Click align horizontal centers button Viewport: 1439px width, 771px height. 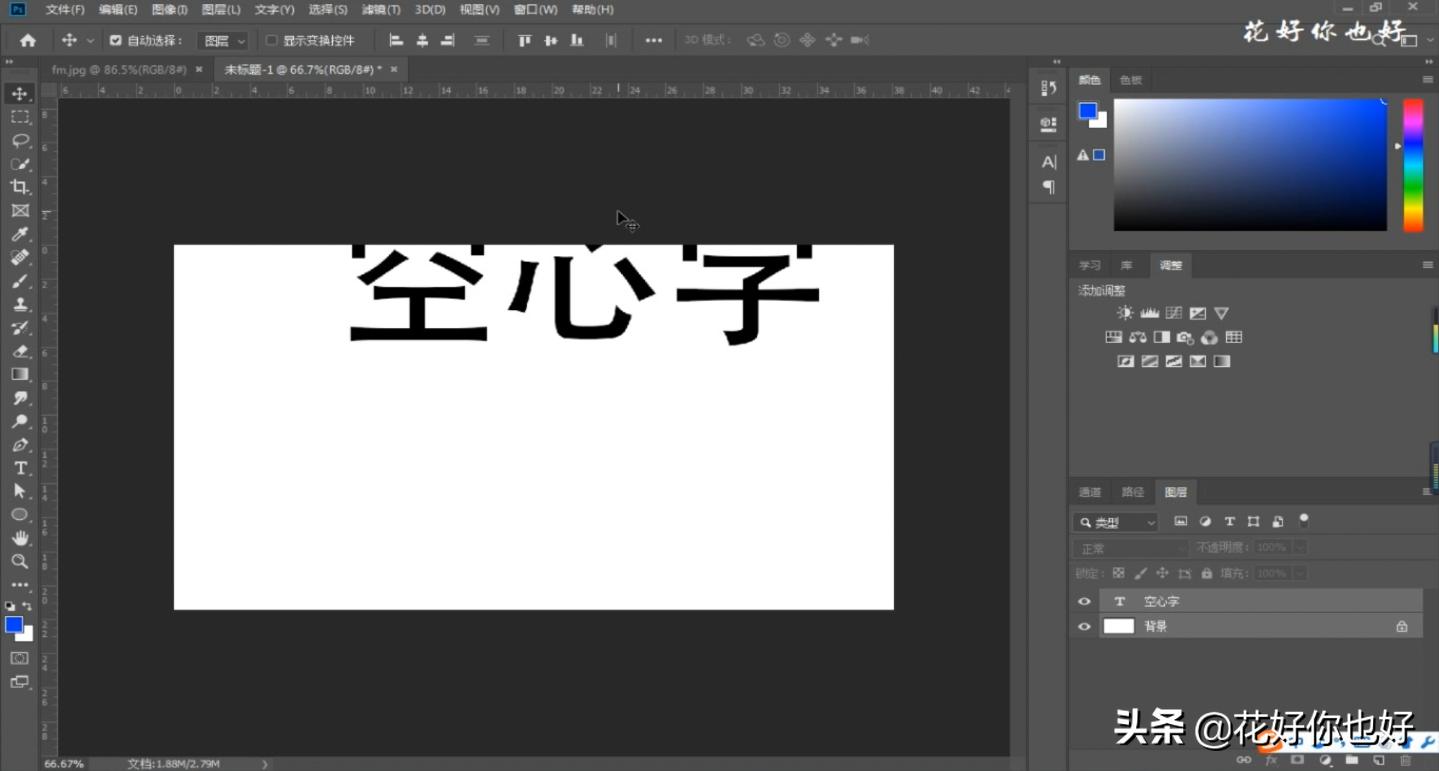point(422,39)
